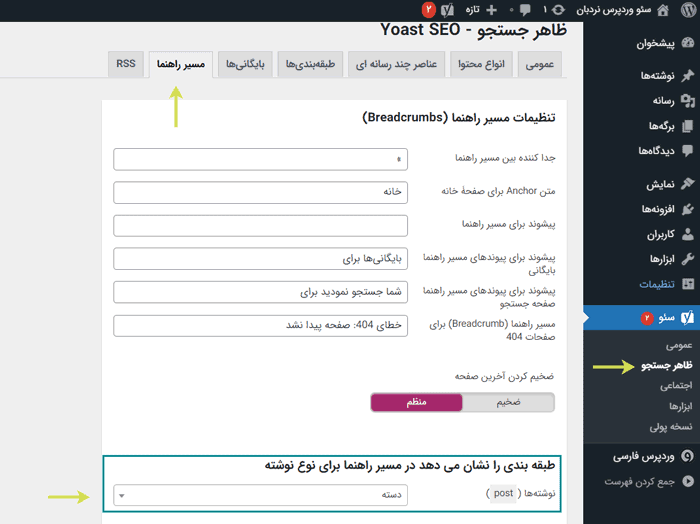Click the Plugins (افزونه‌ها) icon
700x524 pixels.
688,209
